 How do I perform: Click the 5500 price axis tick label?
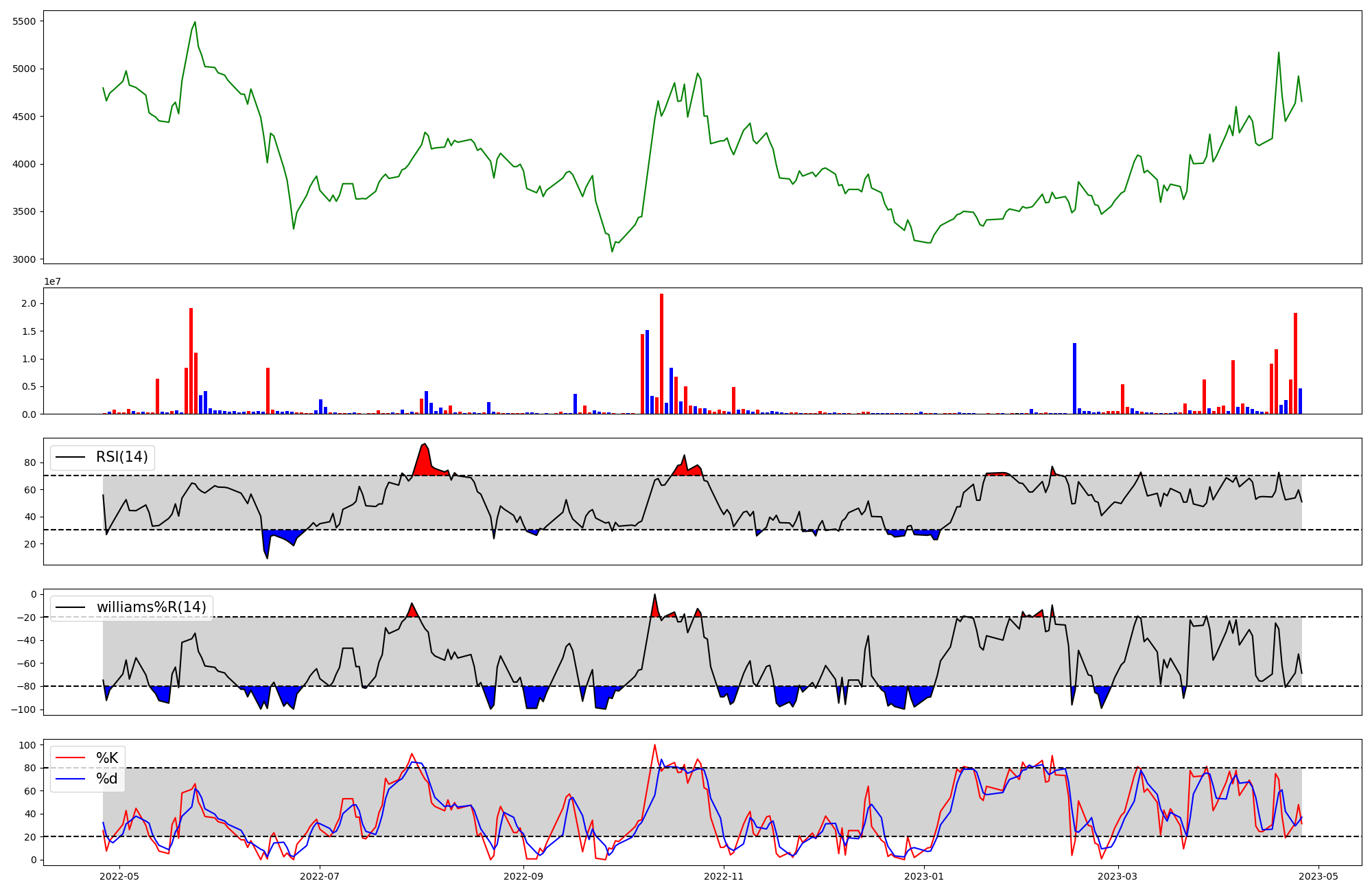tap(24, 21)
